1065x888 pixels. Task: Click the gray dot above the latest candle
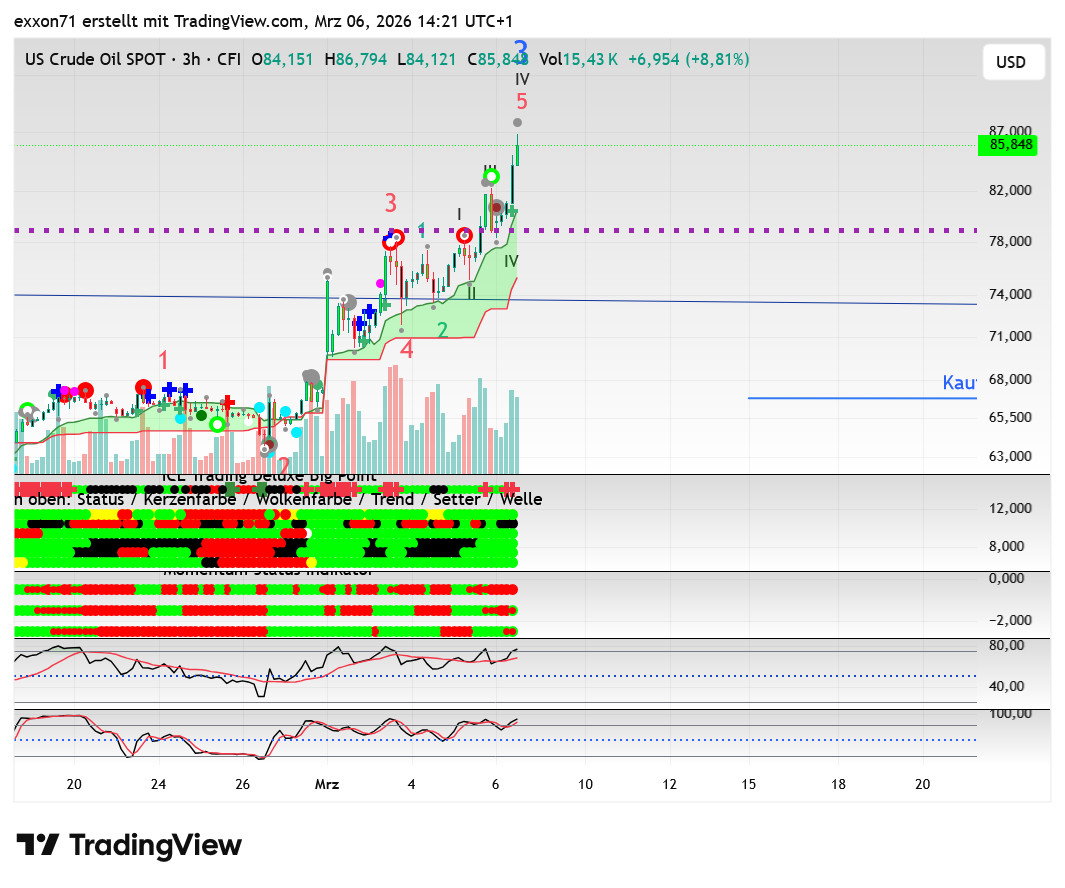pyautogui.click(x=518, y=122)
